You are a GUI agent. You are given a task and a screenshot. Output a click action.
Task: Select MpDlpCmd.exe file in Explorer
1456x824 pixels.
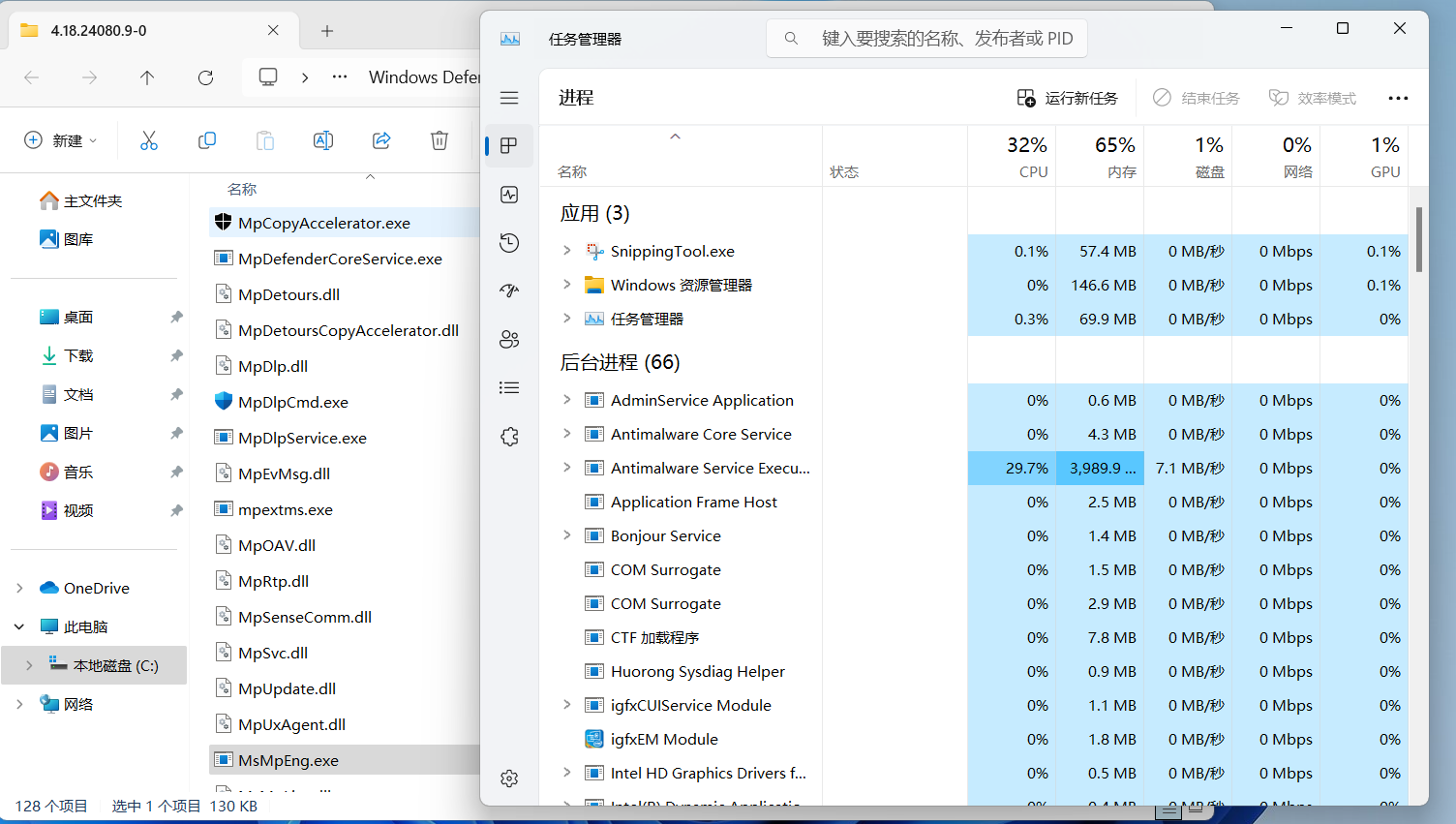pos(345,402)
